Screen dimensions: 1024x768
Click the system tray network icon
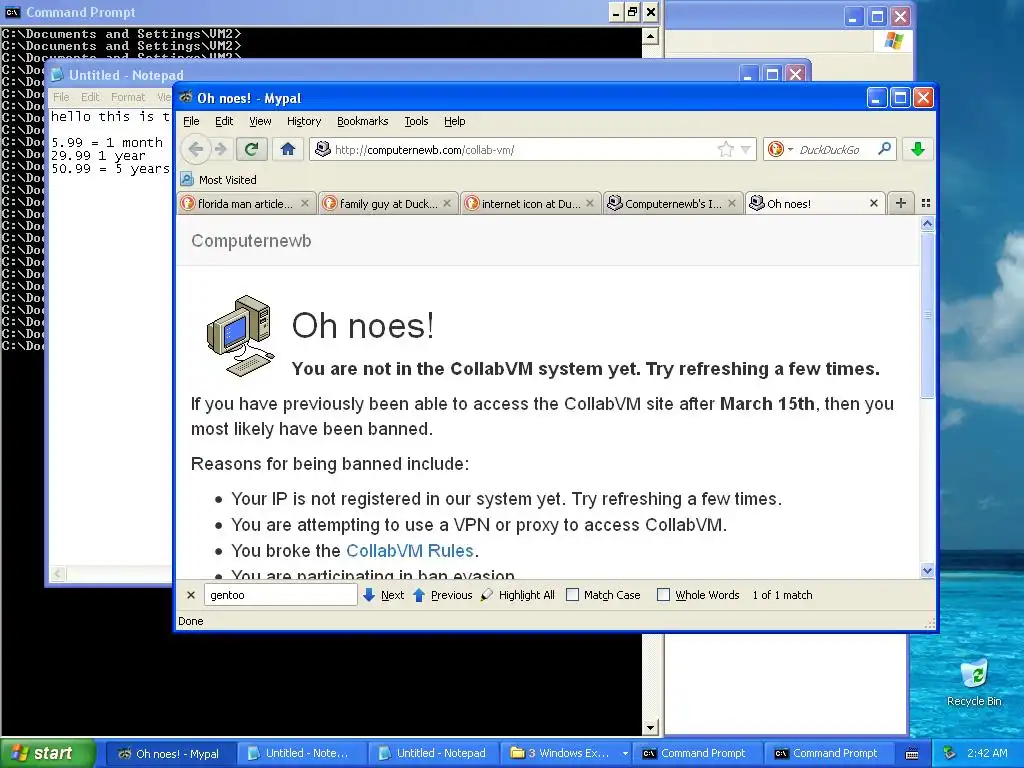pyautogui.click(x=950, y=753)
